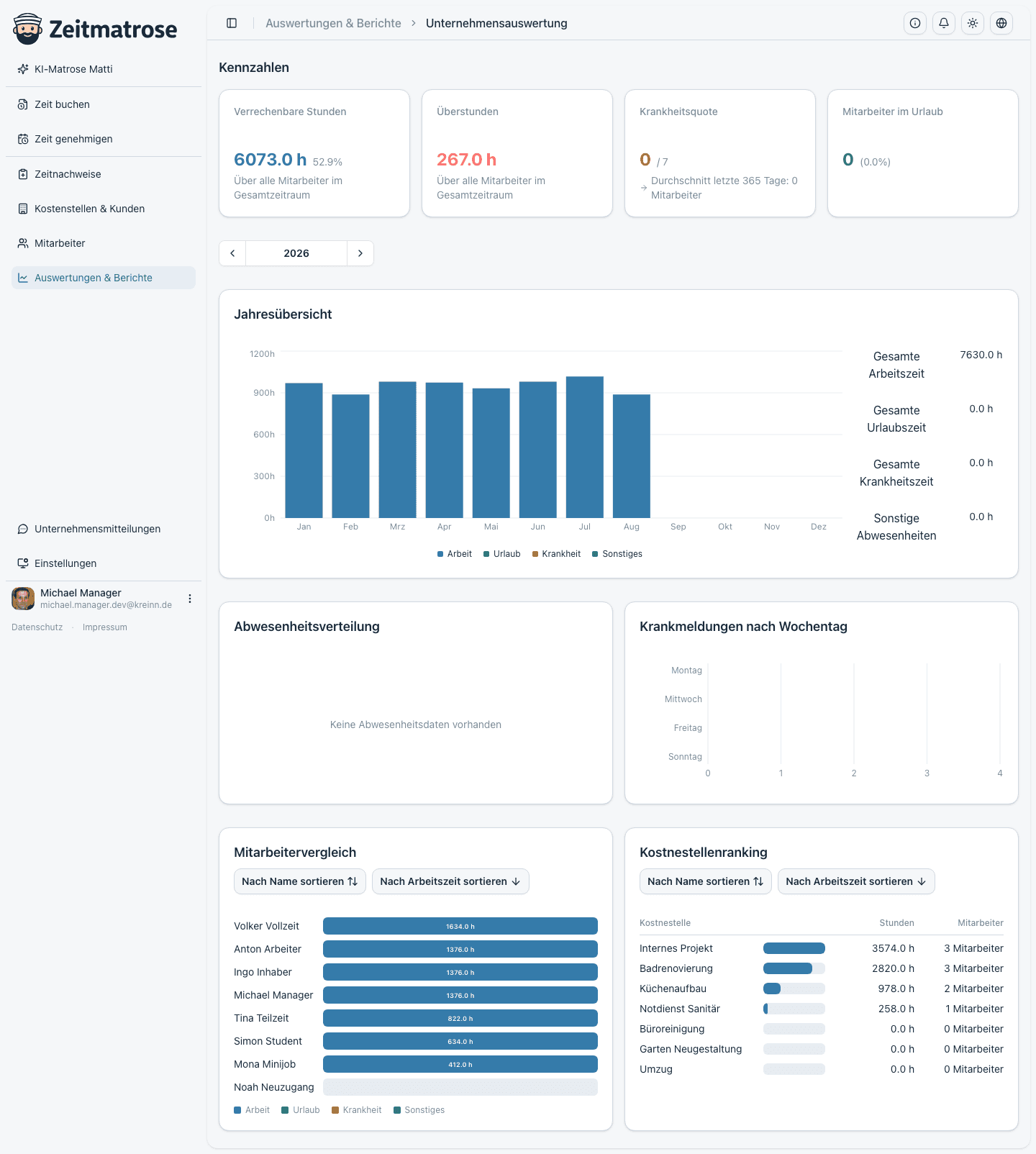Sort Kostnestellenranking by Arbeitszeit
This screenshot has width=1036, height=1154.
[856, 881]
